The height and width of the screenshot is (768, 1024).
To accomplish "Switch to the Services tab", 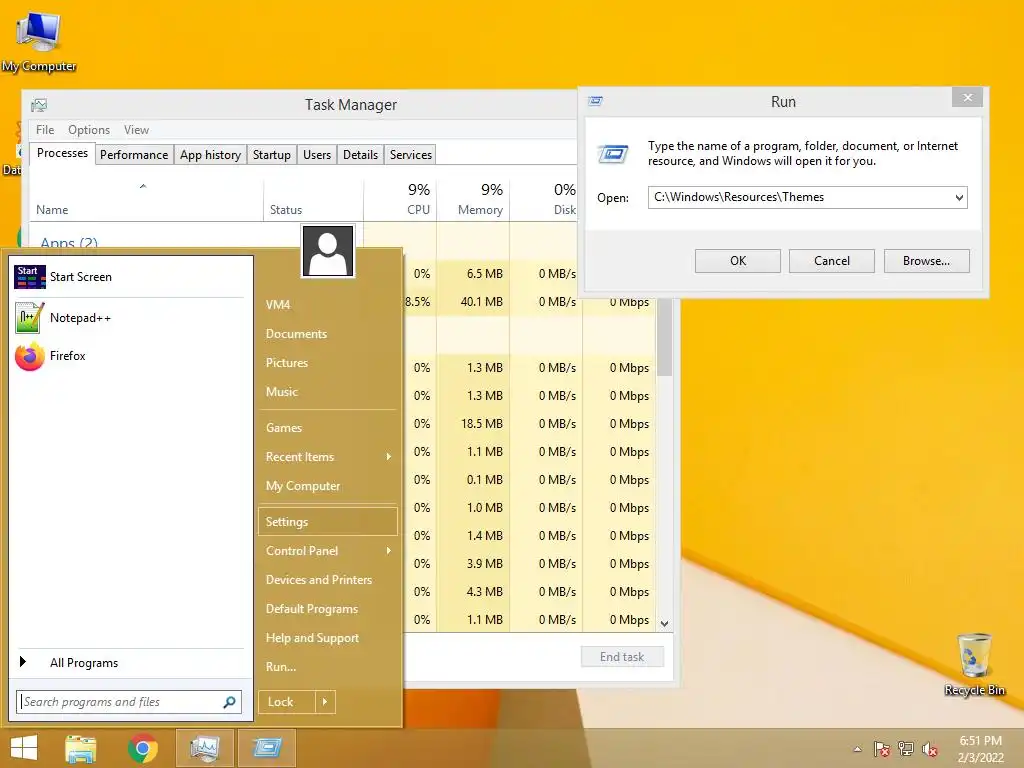I will [411, 155].
